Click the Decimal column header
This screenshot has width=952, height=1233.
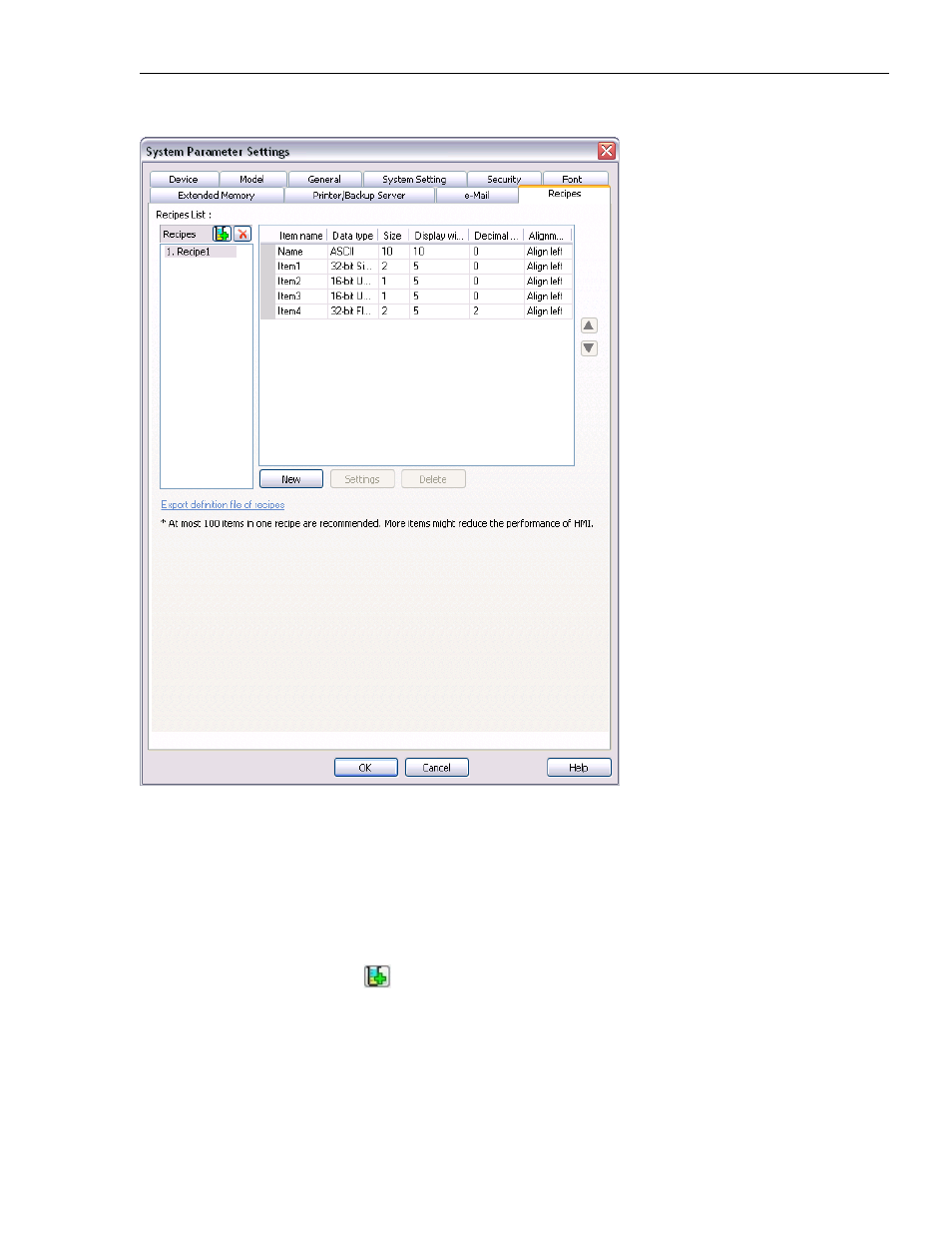point(496,236)
